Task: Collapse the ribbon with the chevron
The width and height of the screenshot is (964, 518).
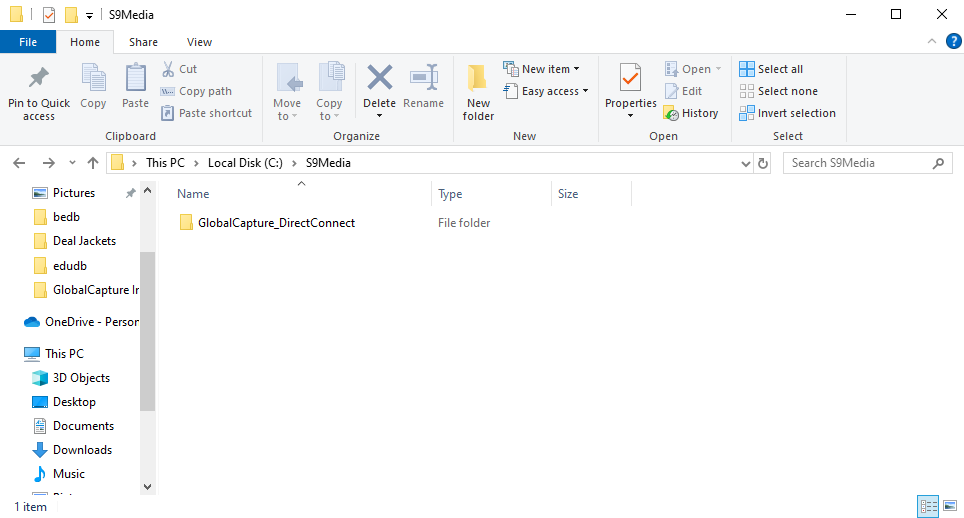Action: tap(930, 42)
